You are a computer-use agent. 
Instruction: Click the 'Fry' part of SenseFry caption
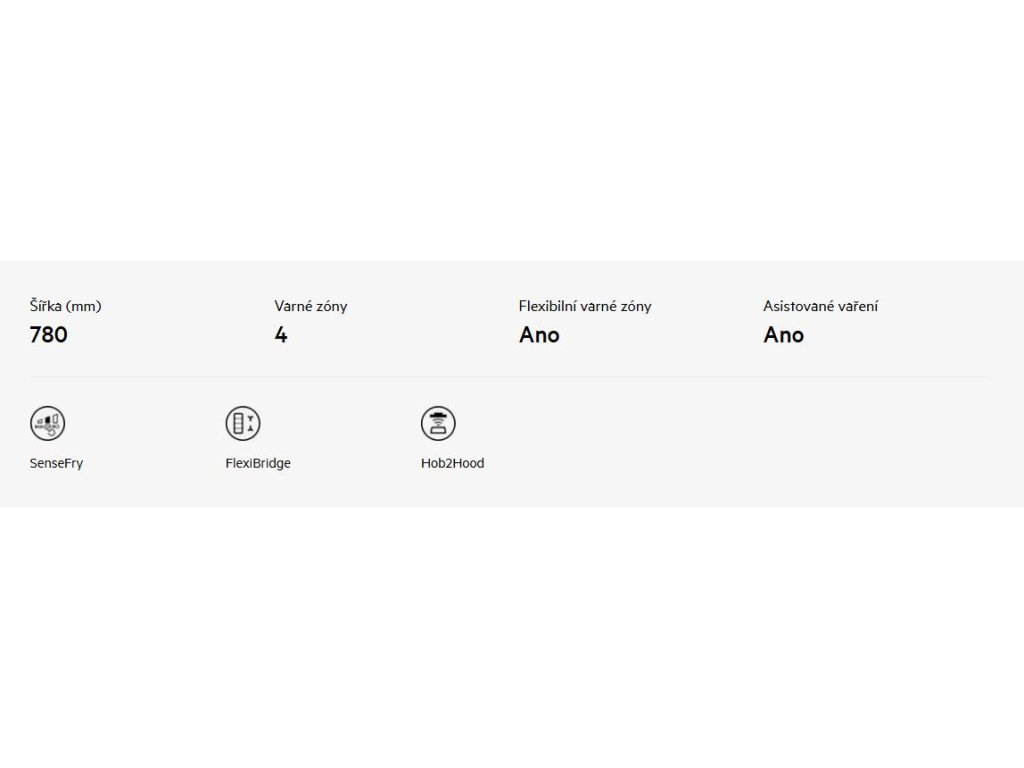coord(74,464)
